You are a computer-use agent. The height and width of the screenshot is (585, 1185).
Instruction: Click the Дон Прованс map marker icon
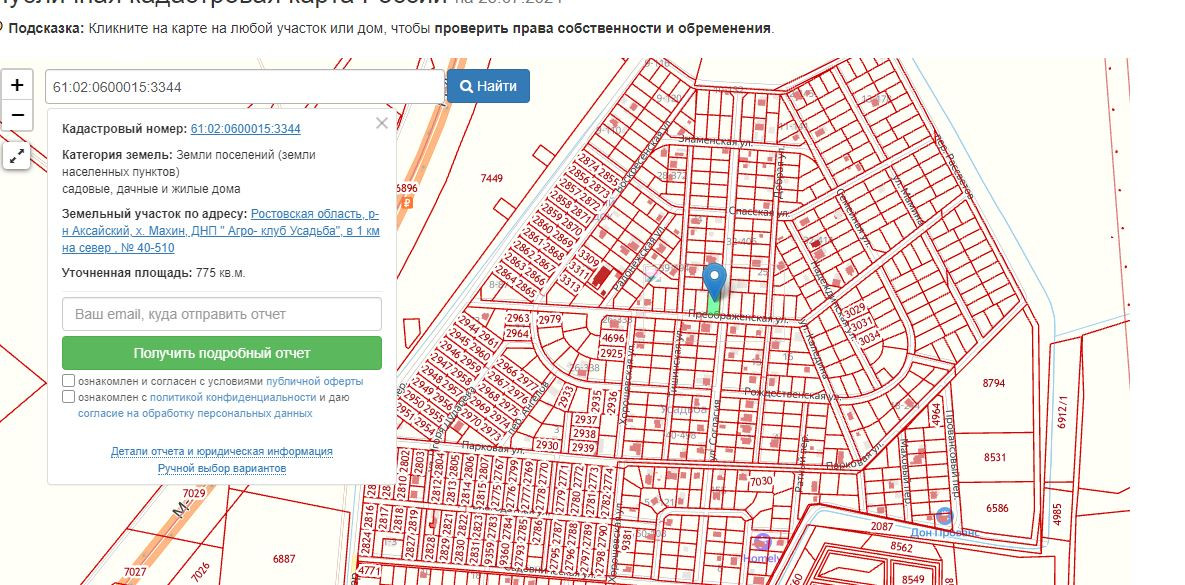point(944,516)
